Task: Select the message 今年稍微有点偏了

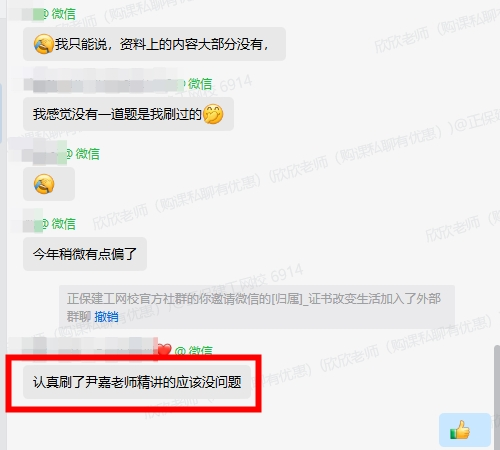Action: click(85, 254)
